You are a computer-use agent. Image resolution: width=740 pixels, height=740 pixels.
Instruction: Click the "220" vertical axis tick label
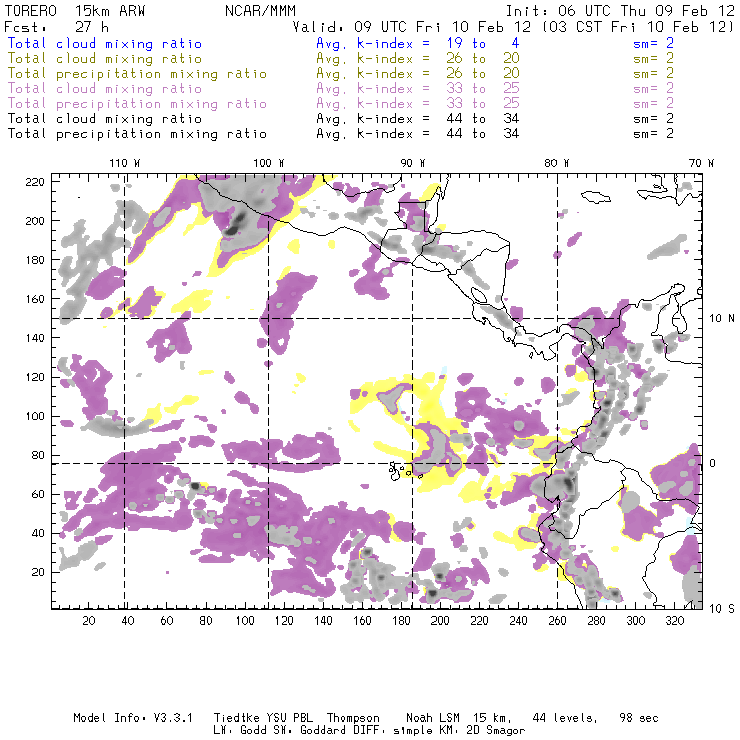tap(35, 182)
